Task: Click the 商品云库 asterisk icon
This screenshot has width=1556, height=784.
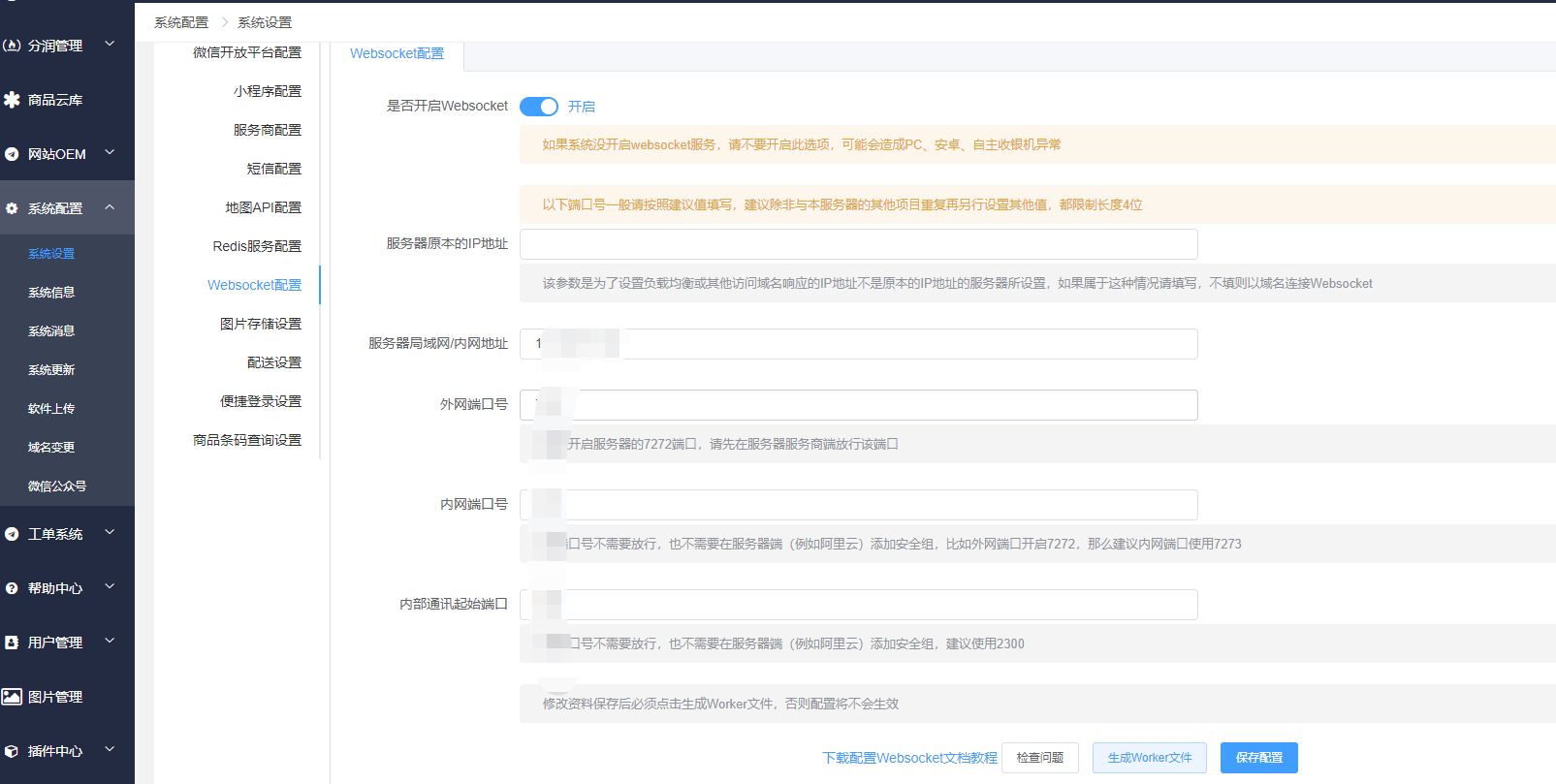Action: click(x=12, y=100)
